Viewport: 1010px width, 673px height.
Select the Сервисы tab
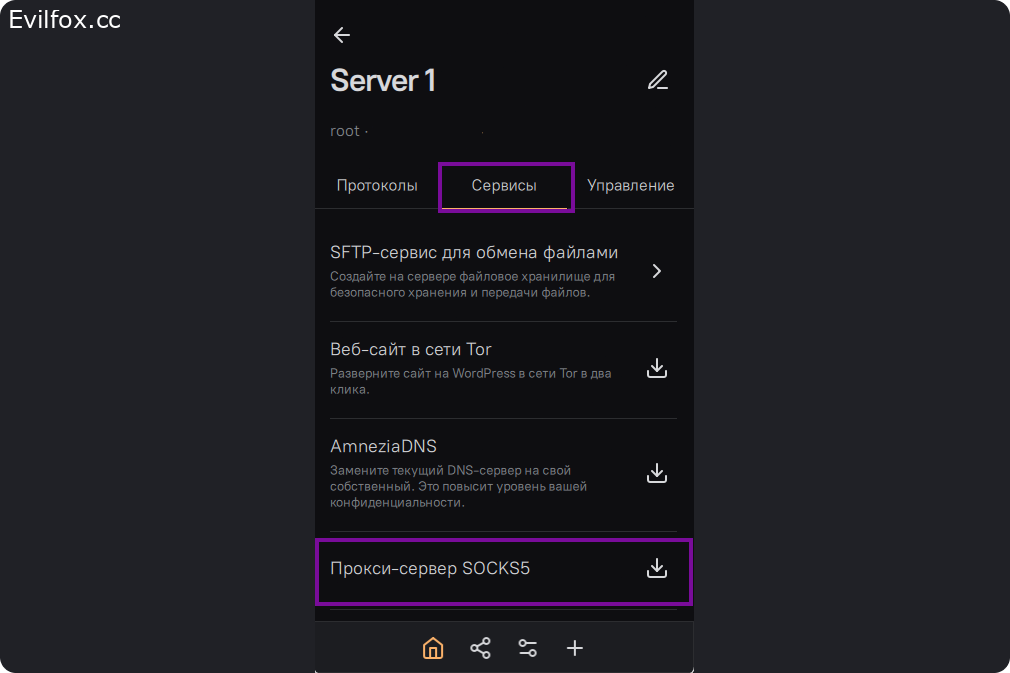[x=504, y=186]
